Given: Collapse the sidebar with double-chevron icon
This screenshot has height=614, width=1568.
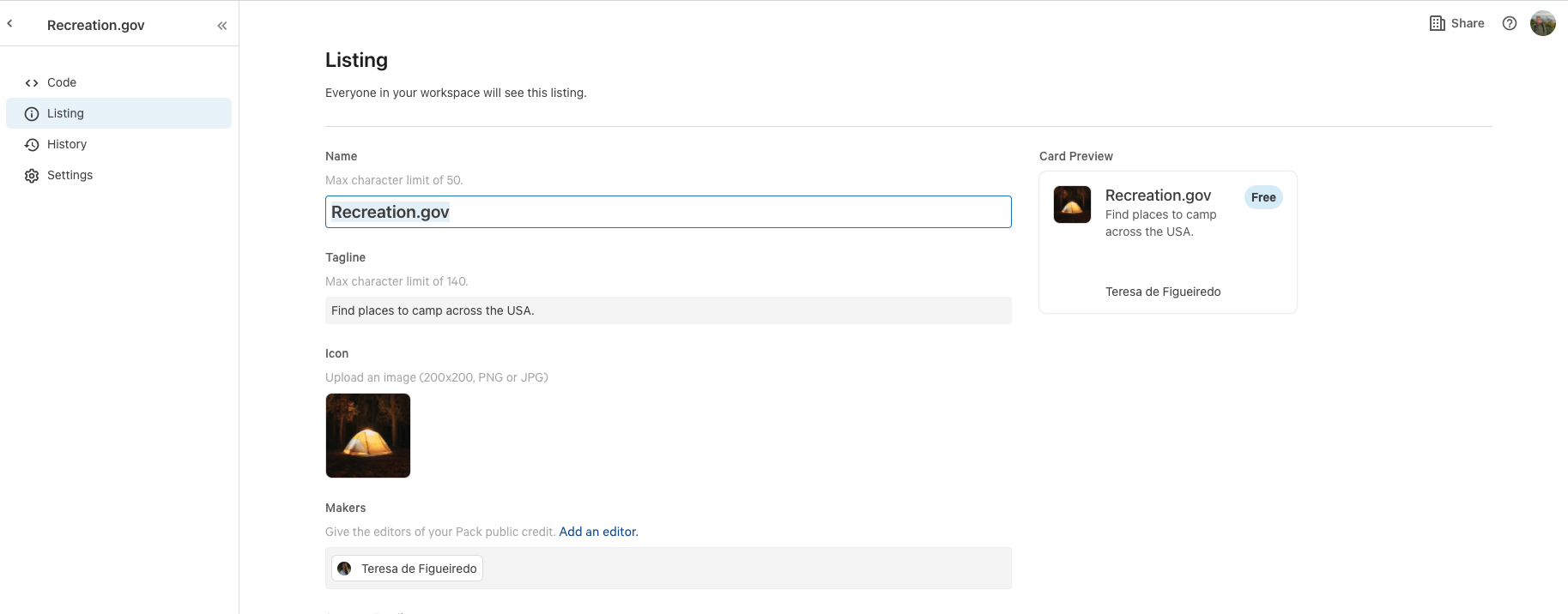Looking at the screenshot, I should tap(222, 26).
